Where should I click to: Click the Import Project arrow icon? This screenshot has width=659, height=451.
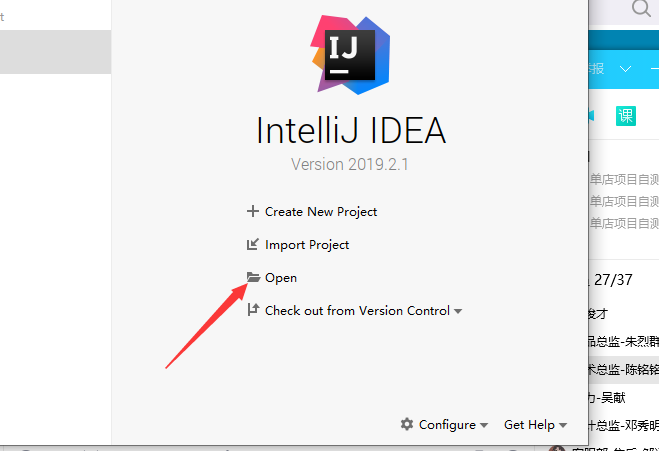click(x=252, y=245)
